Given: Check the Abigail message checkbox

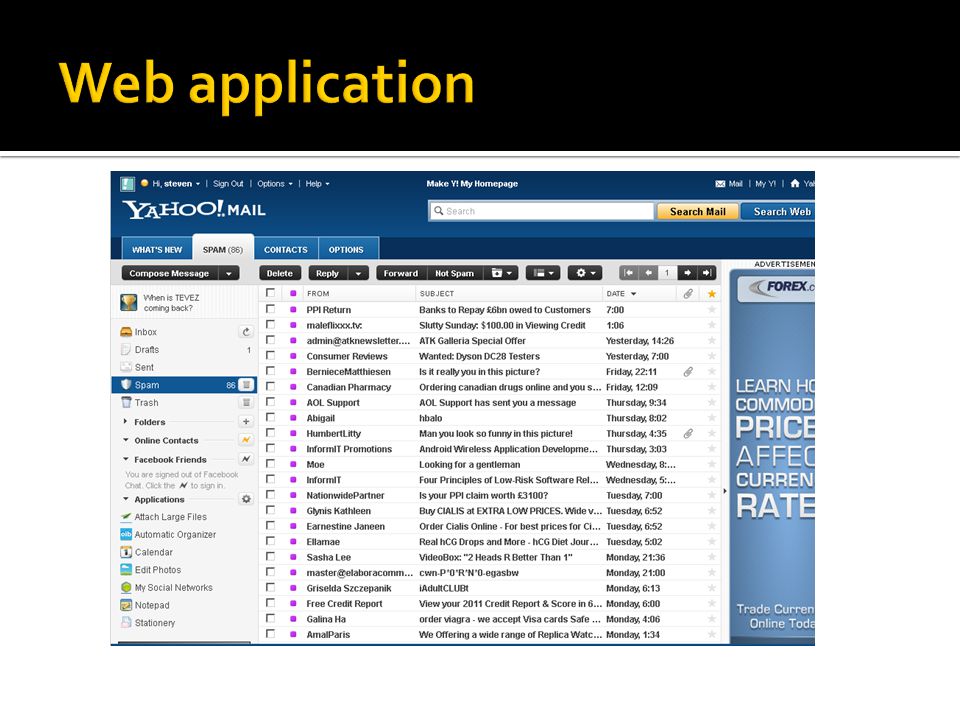Looking at the screenshot, I should tap(270, 418).
